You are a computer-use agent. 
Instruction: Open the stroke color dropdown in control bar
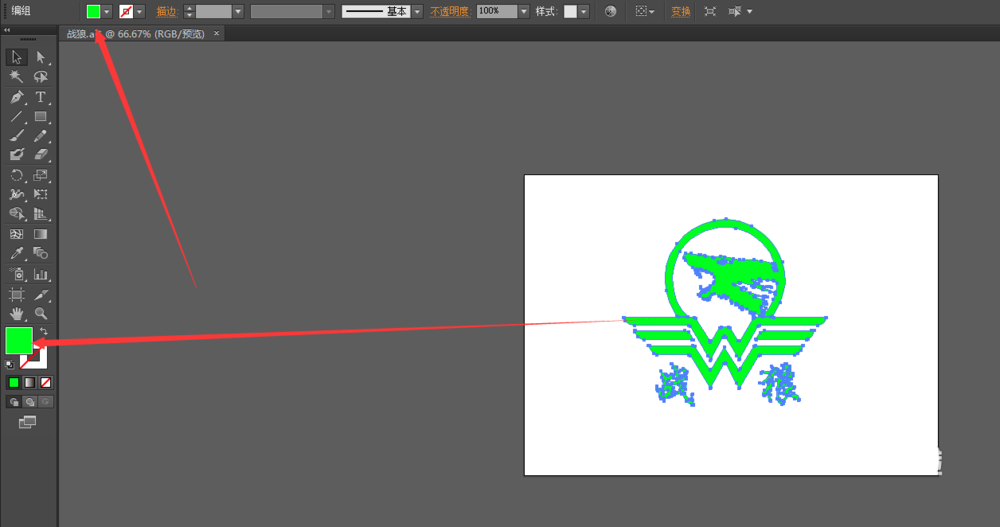tap(139, 11)
